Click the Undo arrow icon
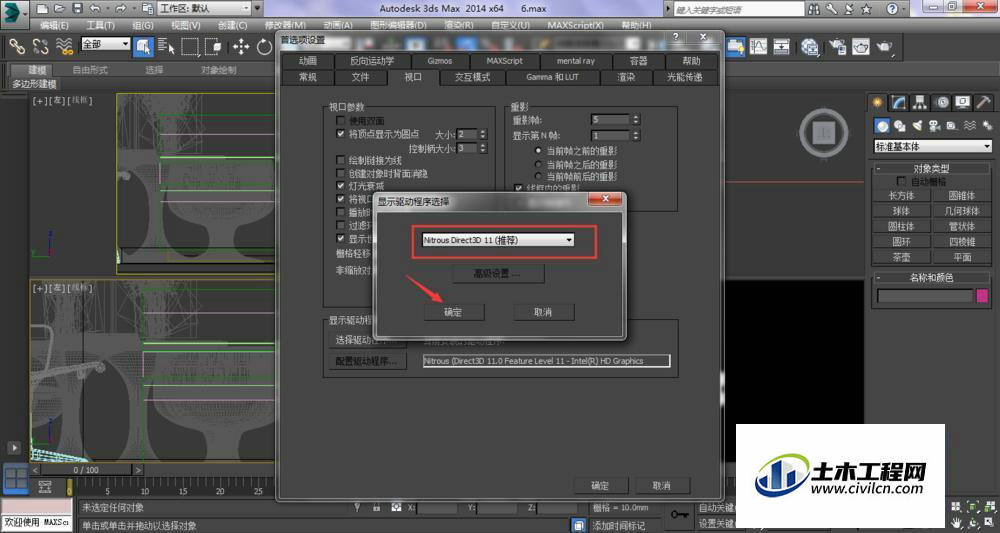This screenshot has width=1000, height=533. click(x=95, y=9)
